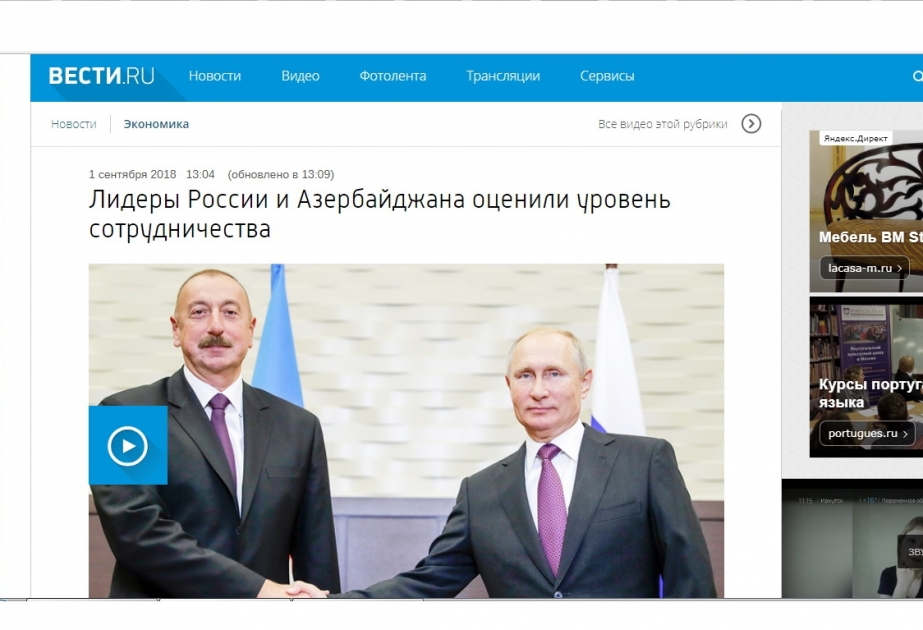Click the Все видео этой рубрики link
This screenshot has height=630, width=923.
point(662,124)
